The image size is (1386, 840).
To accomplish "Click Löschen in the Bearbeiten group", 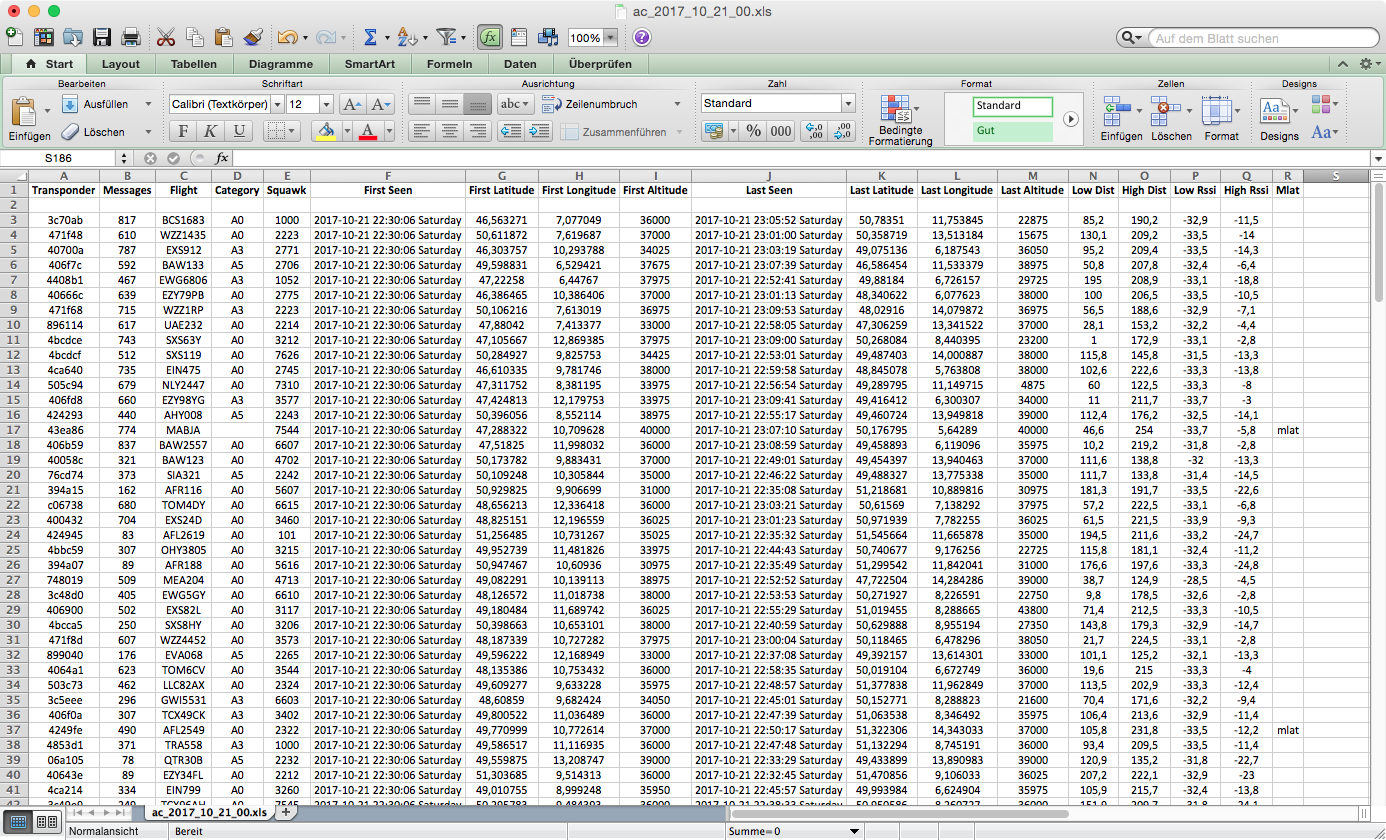I will [x=94, y=132].
